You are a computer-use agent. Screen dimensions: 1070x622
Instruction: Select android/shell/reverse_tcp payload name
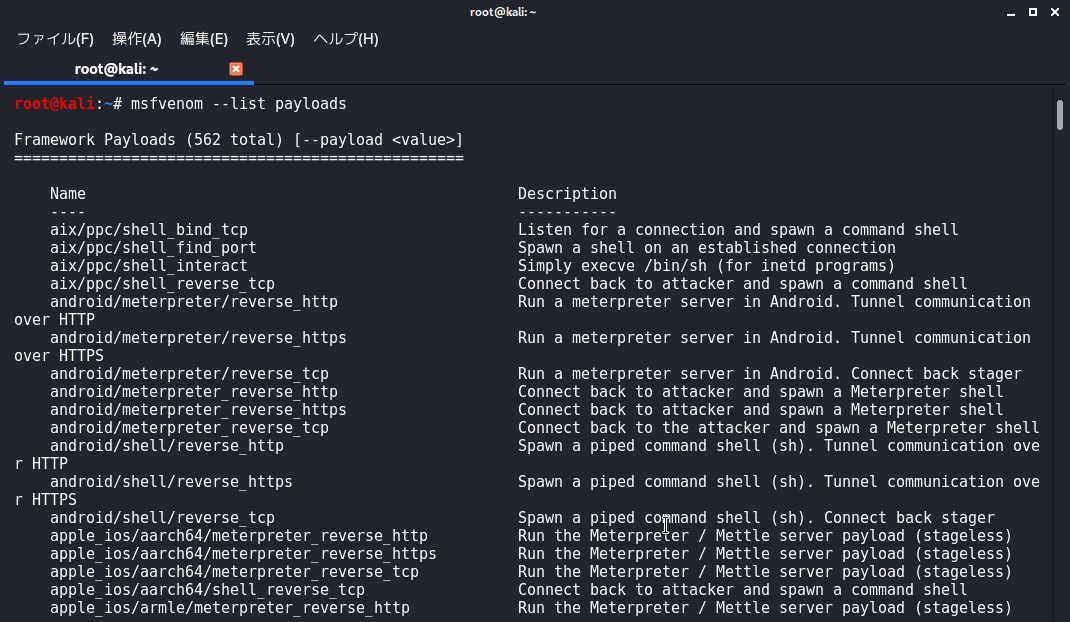click(x=162, y=518)
